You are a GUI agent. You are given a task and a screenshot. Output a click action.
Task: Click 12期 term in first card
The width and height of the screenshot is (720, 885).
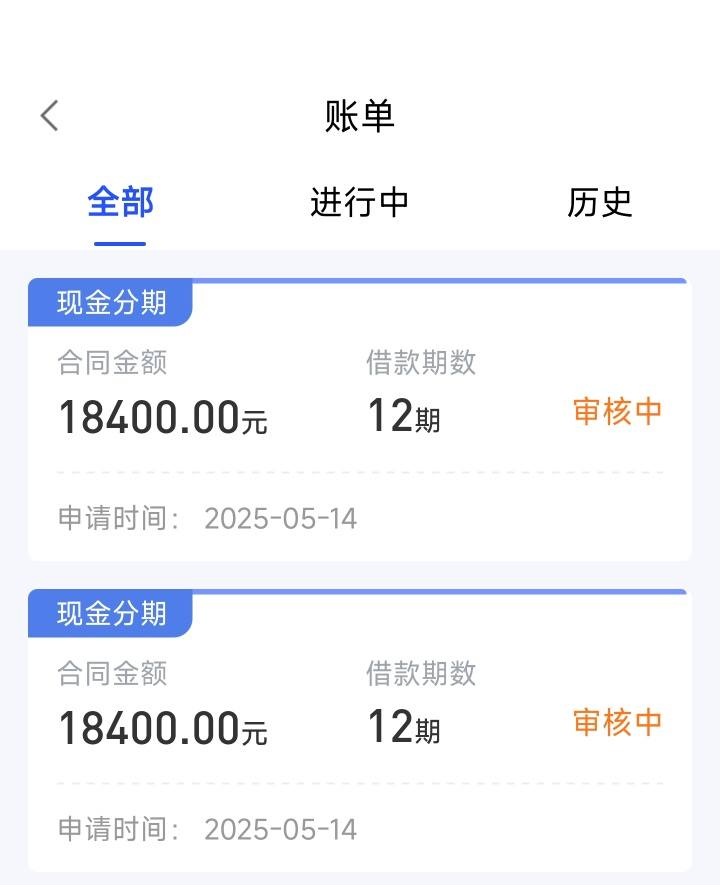(x=404, y=415)
